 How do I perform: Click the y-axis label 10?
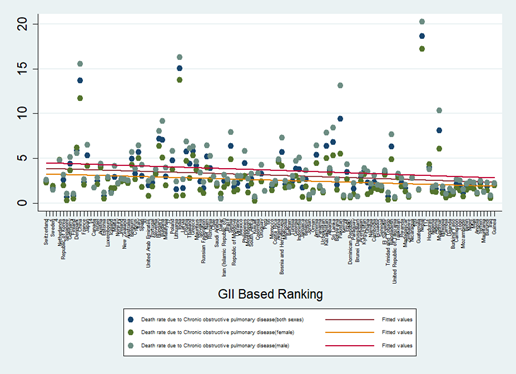point(23,113)
